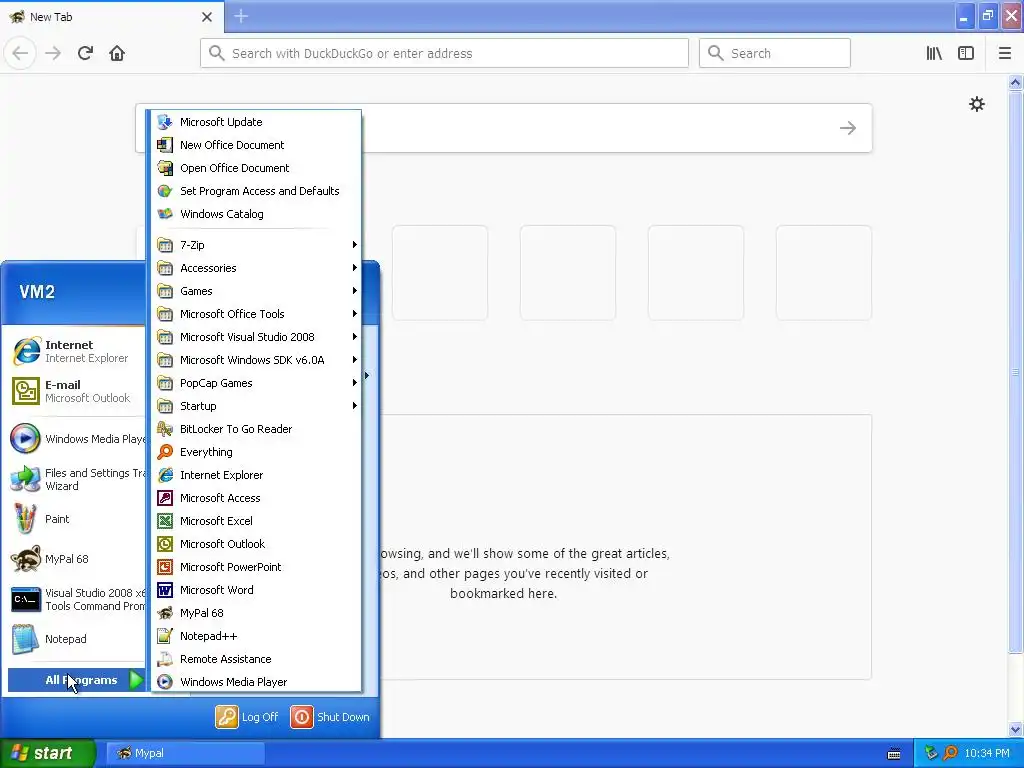Screen dimensions: 1024x768
Task: Click the system clock showing 10:34 PM
Action: pyautogui.click(x=987, y=753)
